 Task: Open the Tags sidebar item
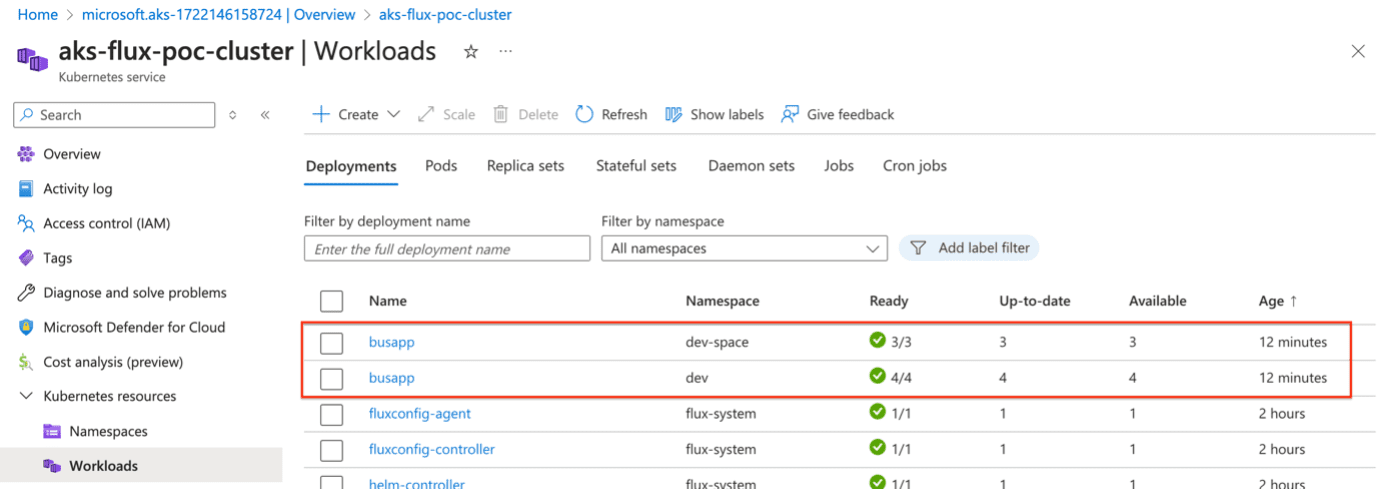click(57, 258)
